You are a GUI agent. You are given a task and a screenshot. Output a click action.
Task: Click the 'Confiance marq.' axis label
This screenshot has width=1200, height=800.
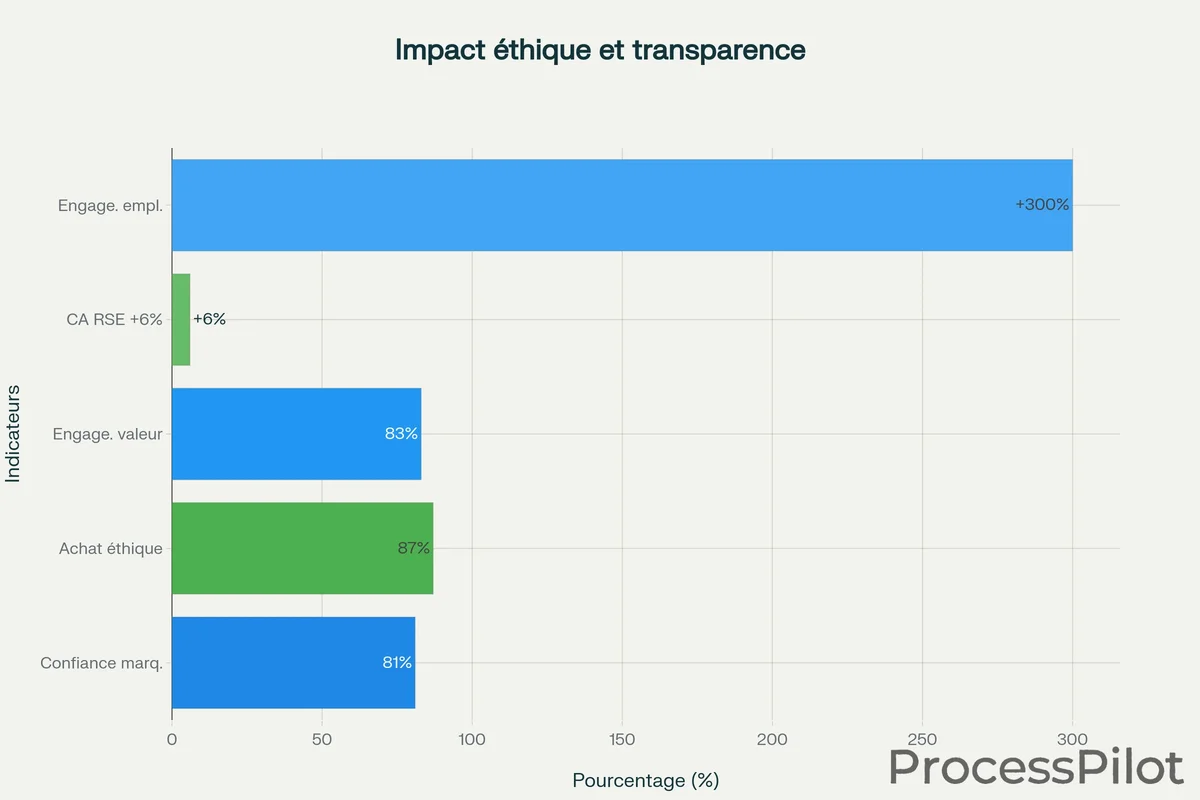(x=101, y=662)
